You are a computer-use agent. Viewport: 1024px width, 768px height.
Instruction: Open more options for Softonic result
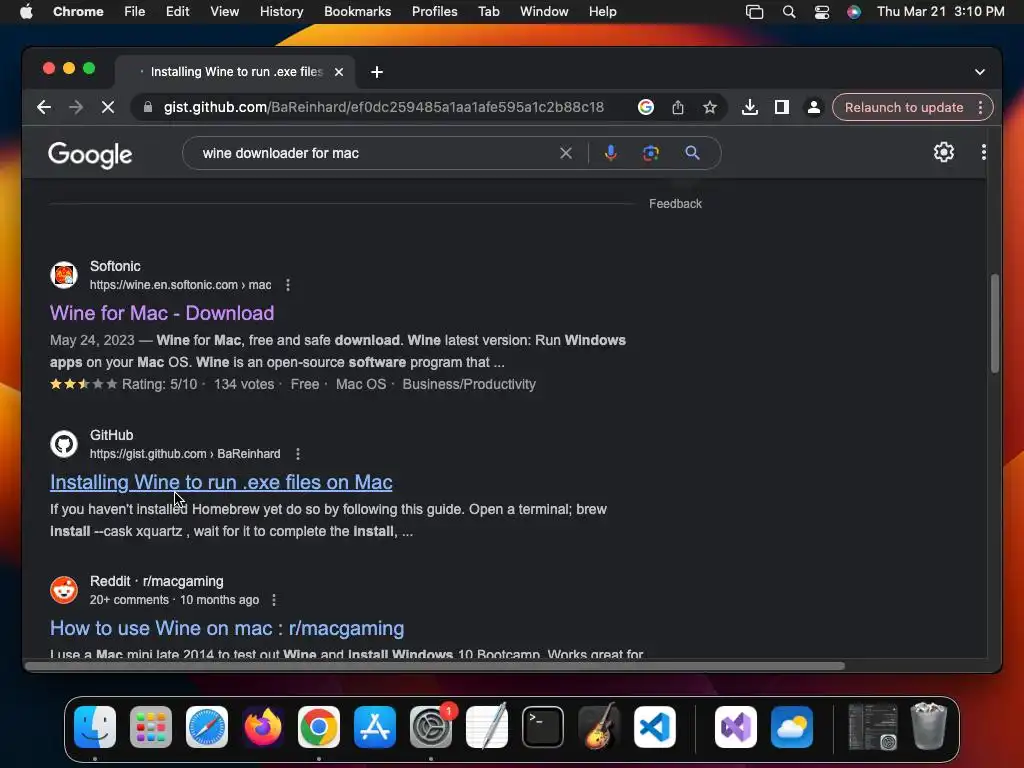click(288, 285)
